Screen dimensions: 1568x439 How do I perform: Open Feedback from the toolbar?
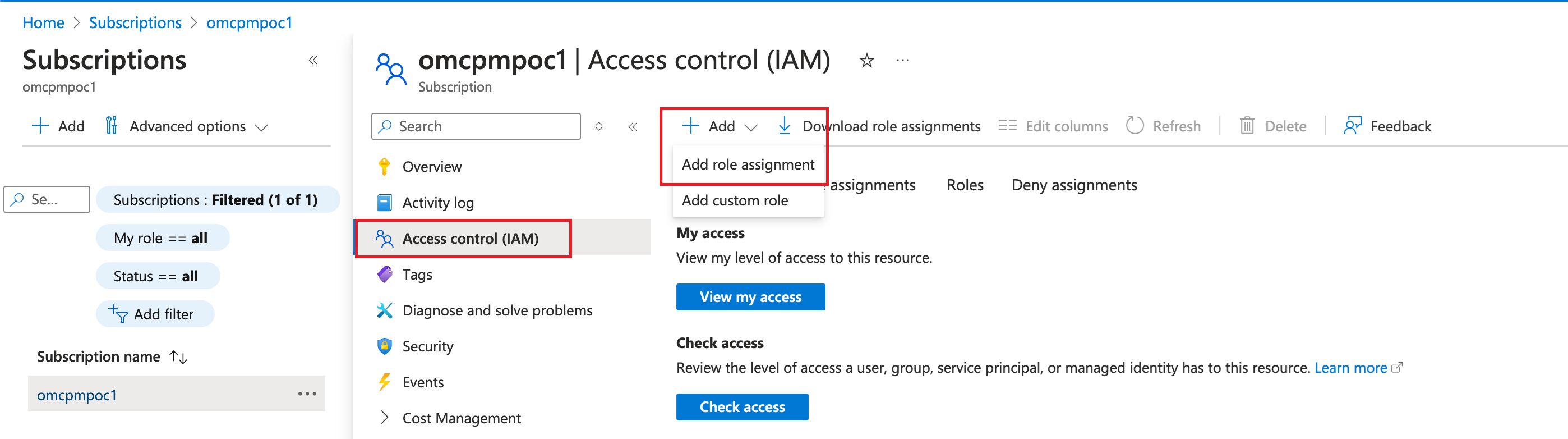tap(1387, 126)
